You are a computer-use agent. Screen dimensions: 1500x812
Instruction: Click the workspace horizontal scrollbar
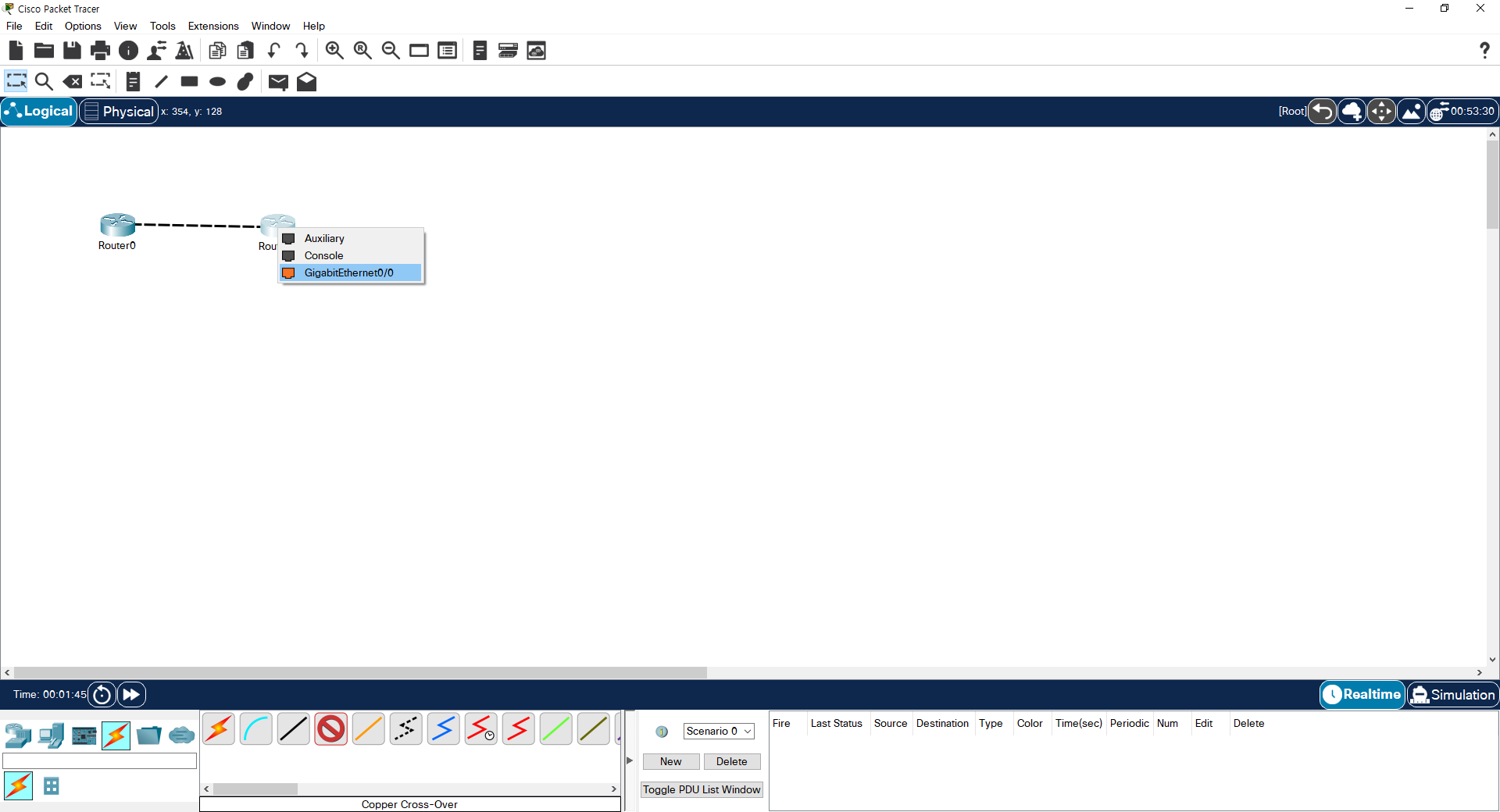360,672
